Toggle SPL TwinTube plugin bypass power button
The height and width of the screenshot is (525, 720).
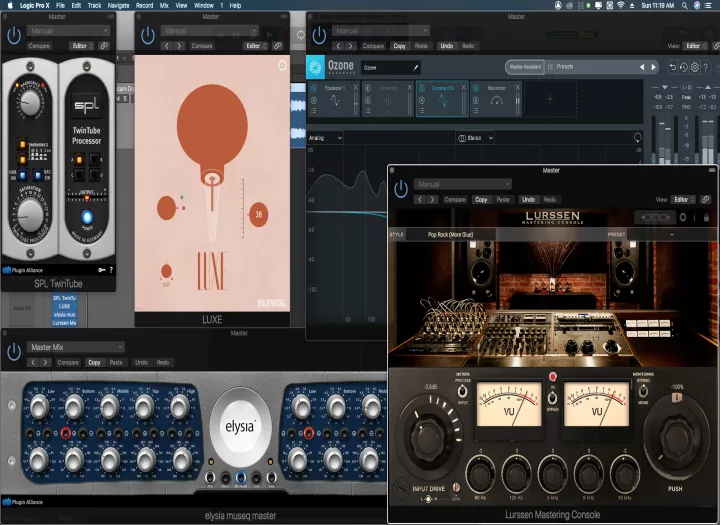point(14,35)
